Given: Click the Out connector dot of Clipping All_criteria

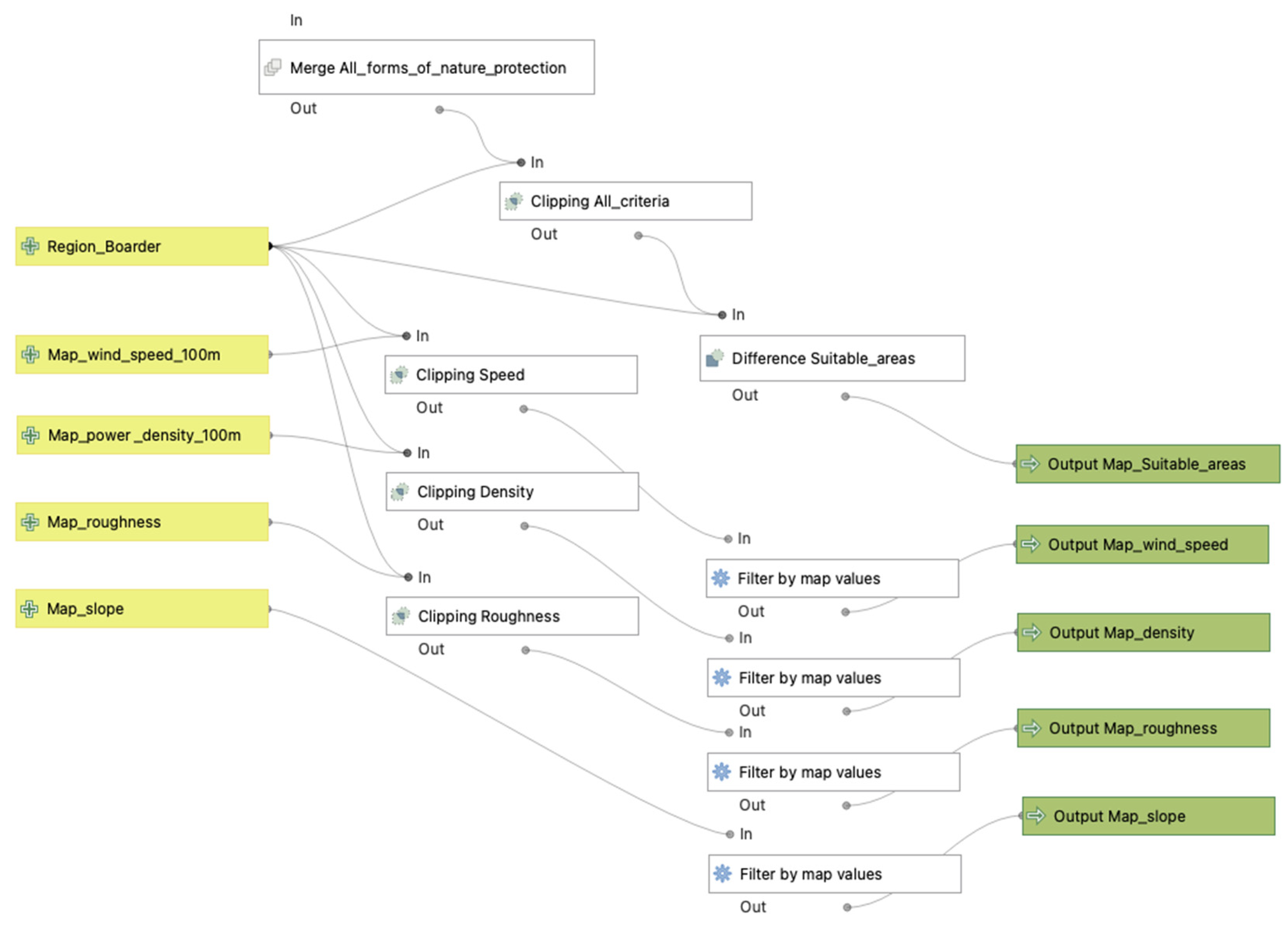Looking at the screenshot, I should tap(638, 236).
